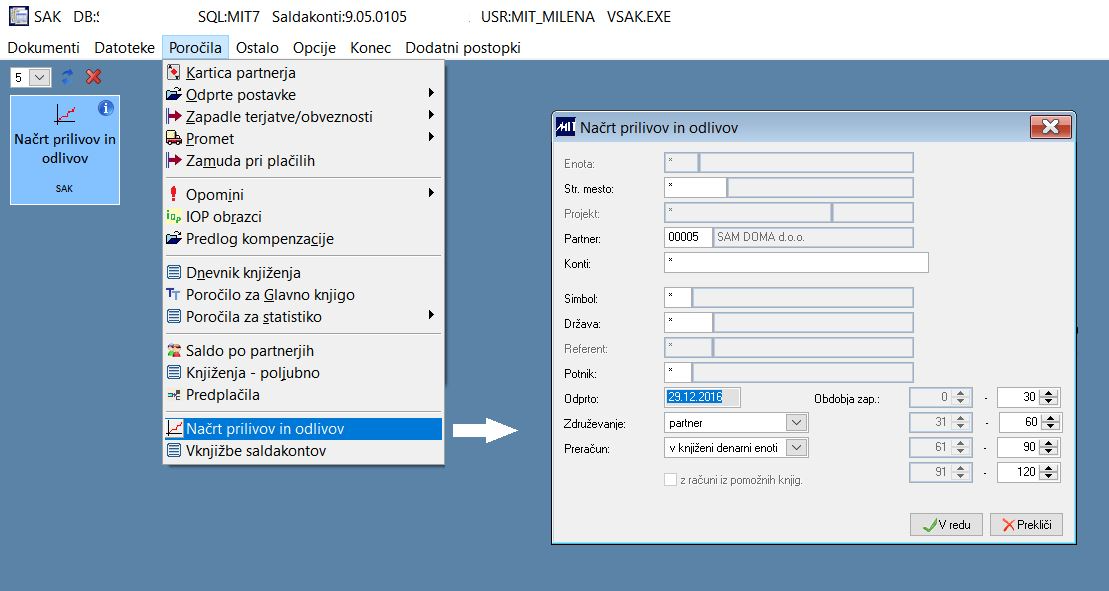The height and width of the screenshot is (591, 1109).
Task: Click the Promet truck icon
Action: point(173,139)
